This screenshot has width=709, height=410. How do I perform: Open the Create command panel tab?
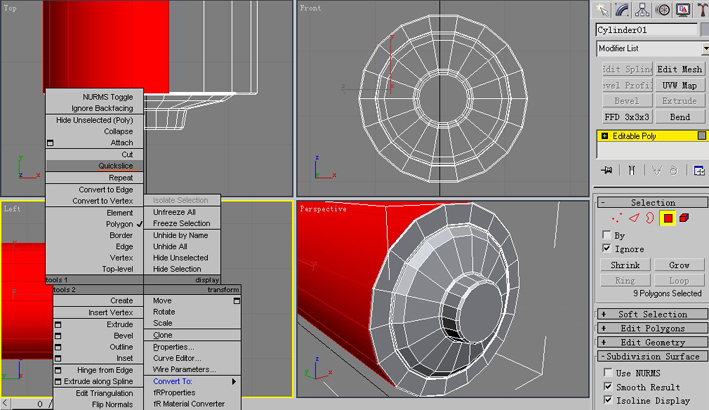click(x=603, y=10)
